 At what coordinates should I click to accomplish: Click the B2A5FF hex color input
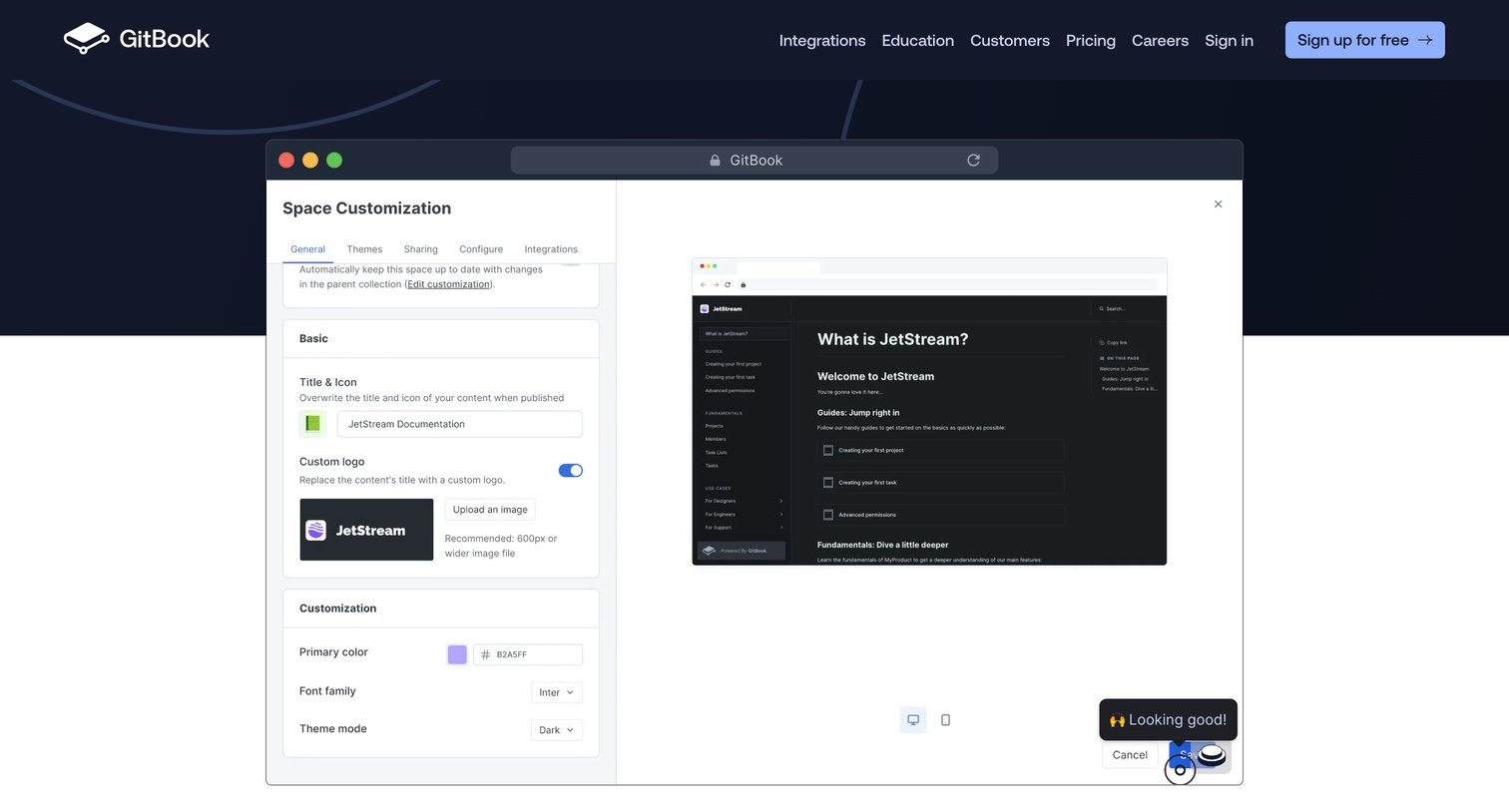528,654
